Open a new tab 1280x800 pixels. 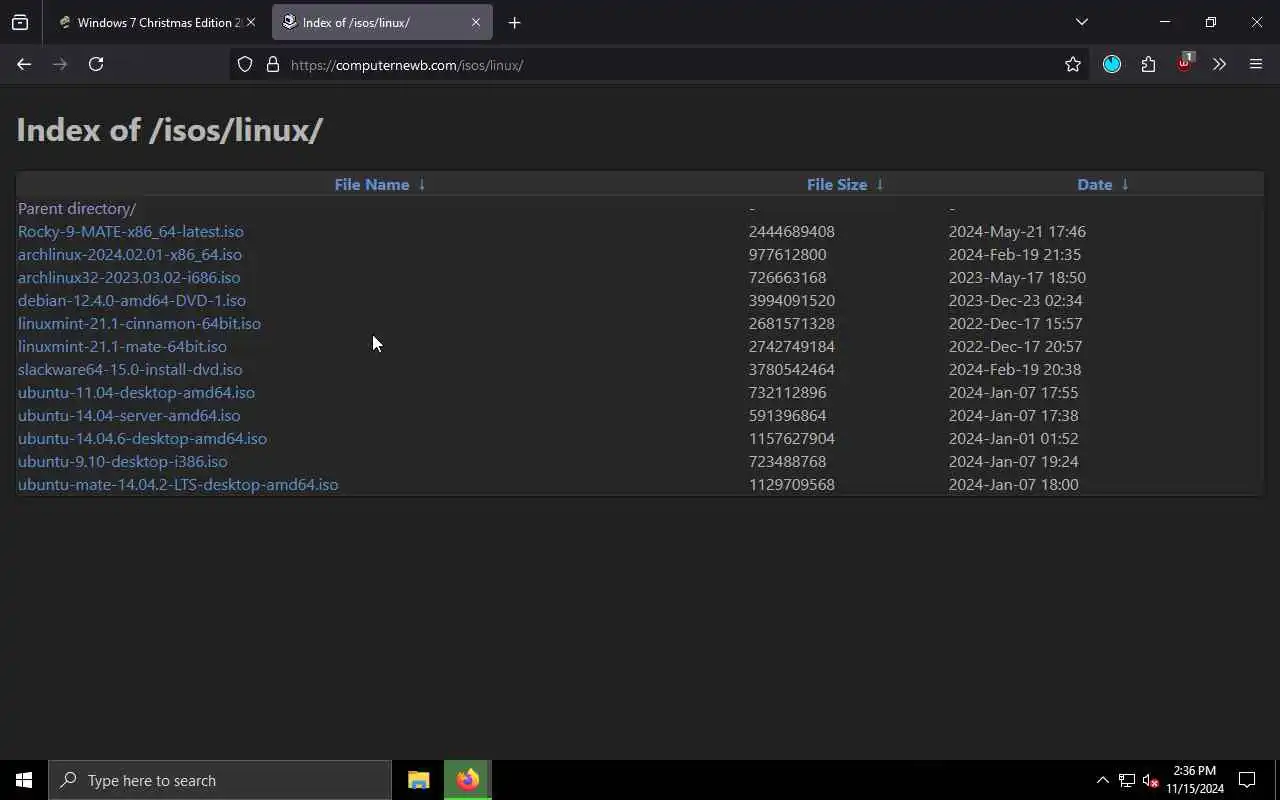[x=514, y=22]
